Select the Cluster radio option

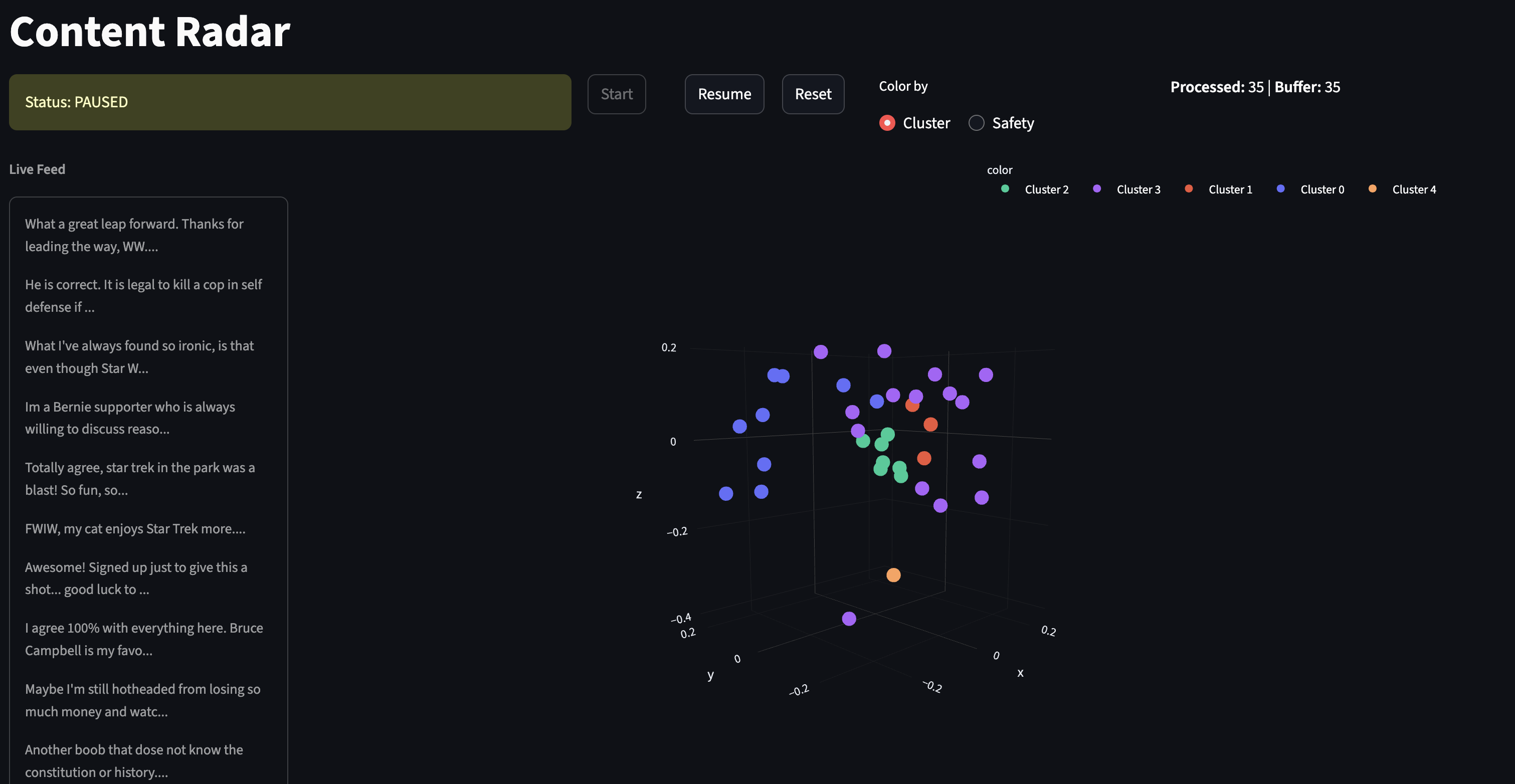coord(887,123)
